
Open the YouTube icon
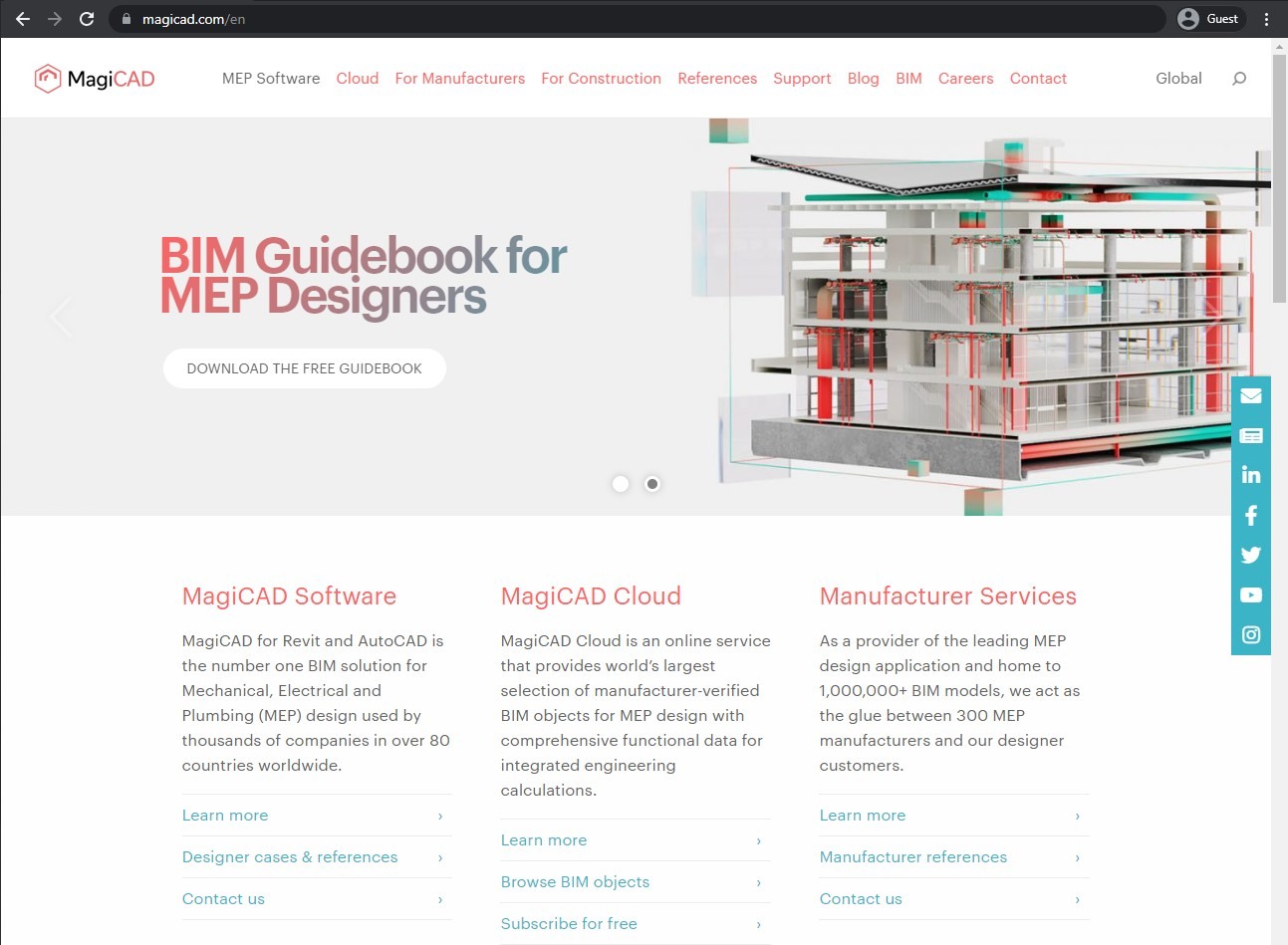click(1251, 594)
